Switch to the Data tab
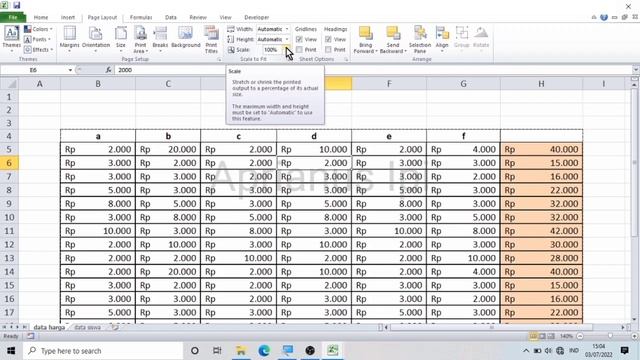Viewport: 640px width, 360px height. 171,18
